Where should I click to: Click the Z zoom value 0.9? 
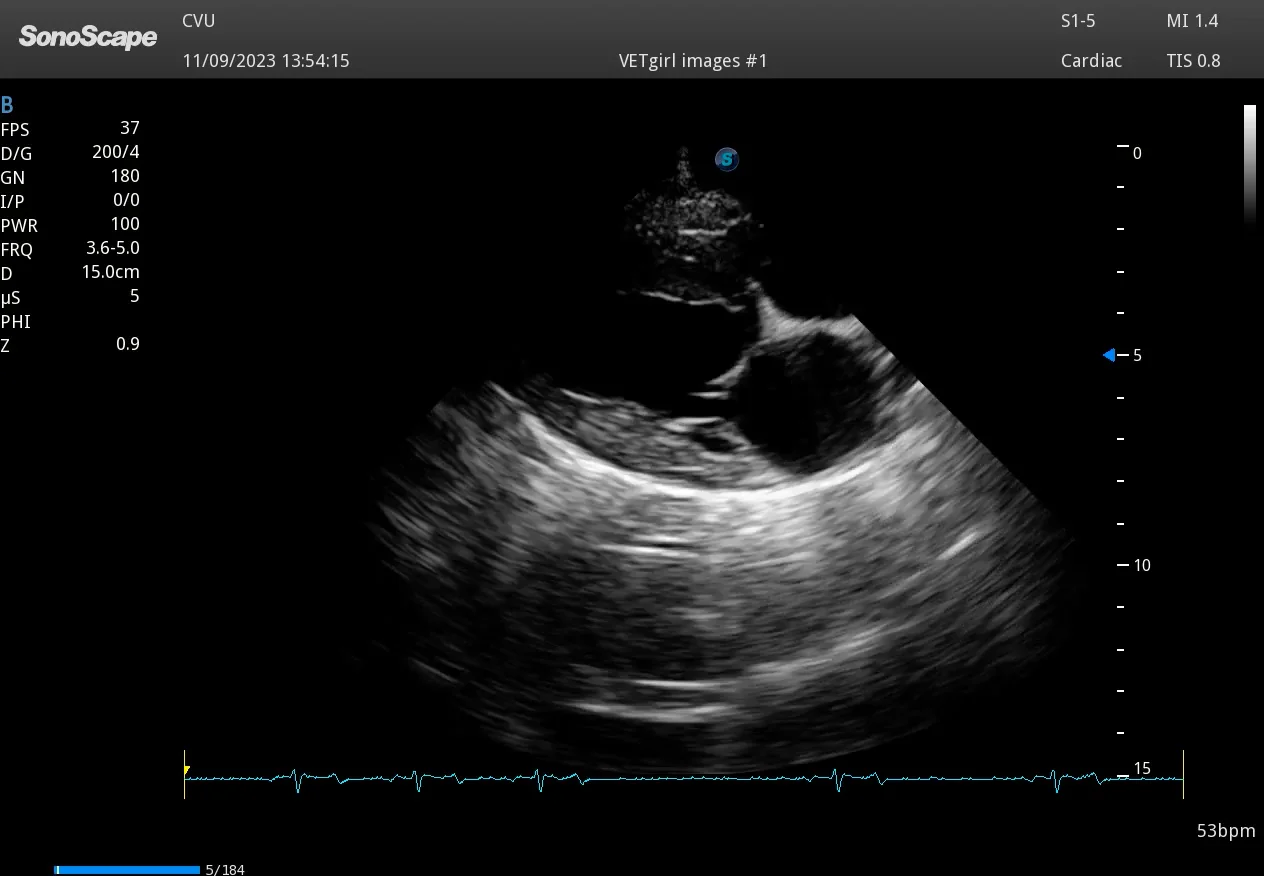click(x=128, y=344)
